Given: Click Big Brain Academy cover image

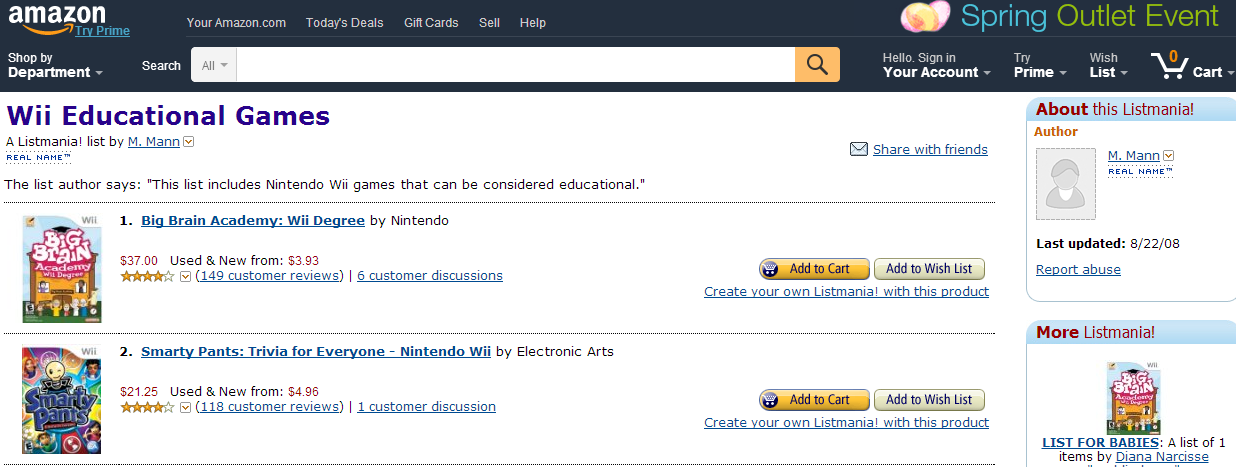Looking at the screenshot, I should 62,268.
